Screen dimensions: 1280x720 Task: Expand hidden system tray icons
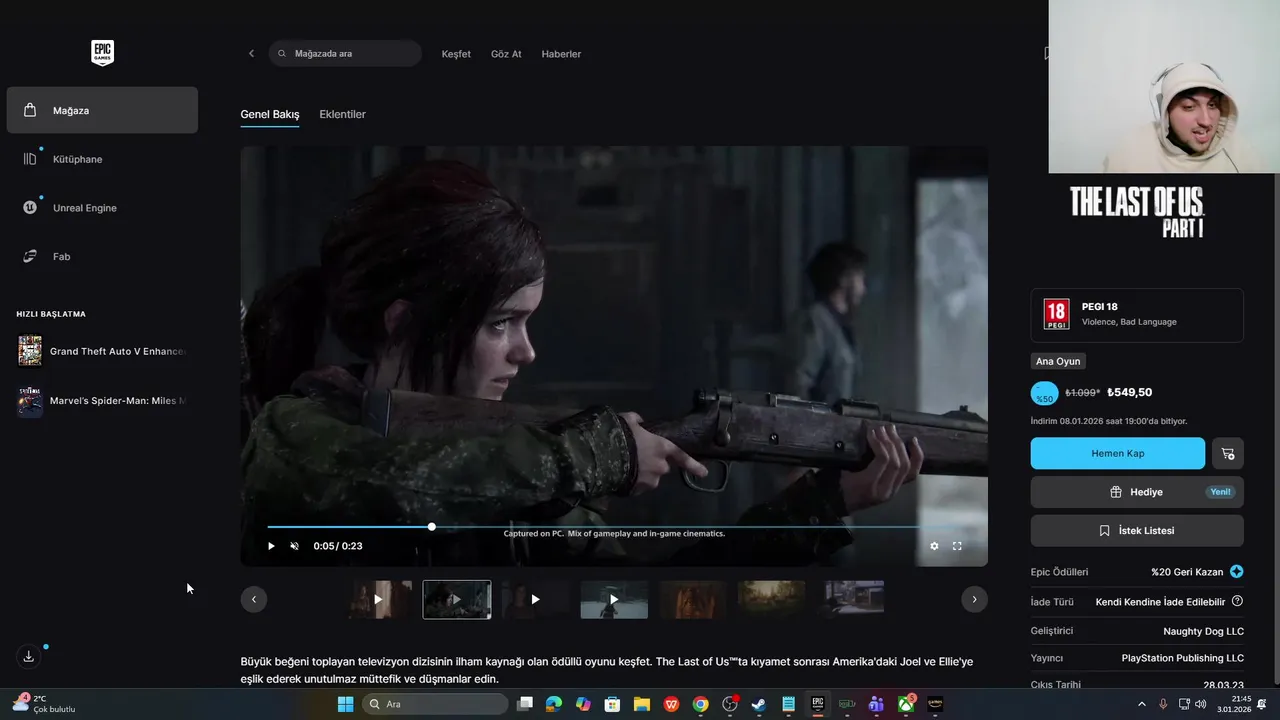pos(1142,704)
